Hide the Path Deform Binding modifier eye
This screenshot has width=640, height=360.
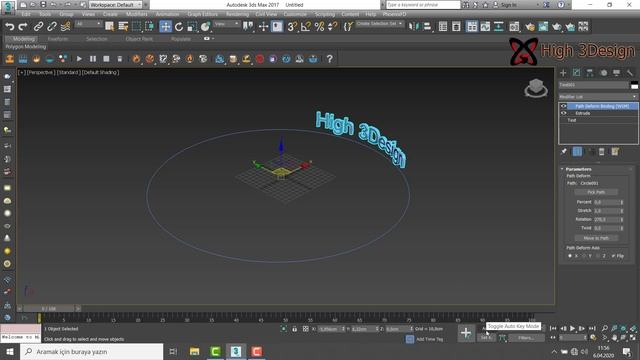pos(564,106)
